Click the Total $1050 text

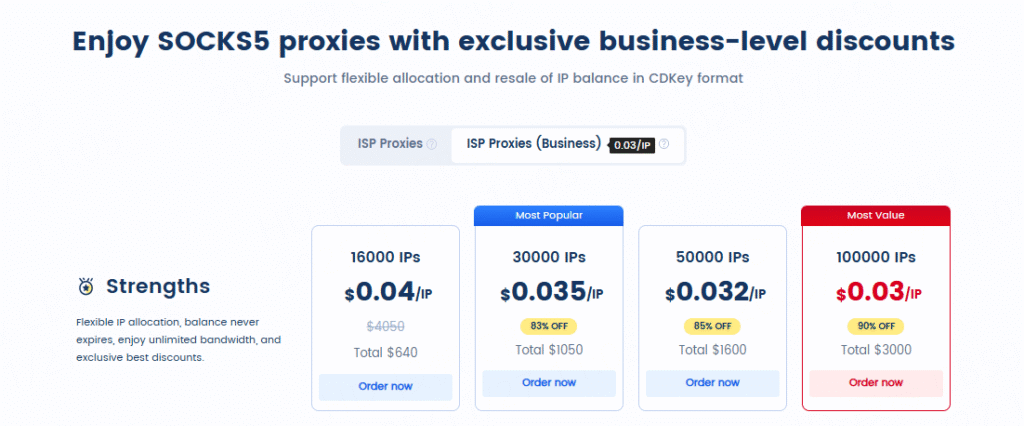(549, 350)
